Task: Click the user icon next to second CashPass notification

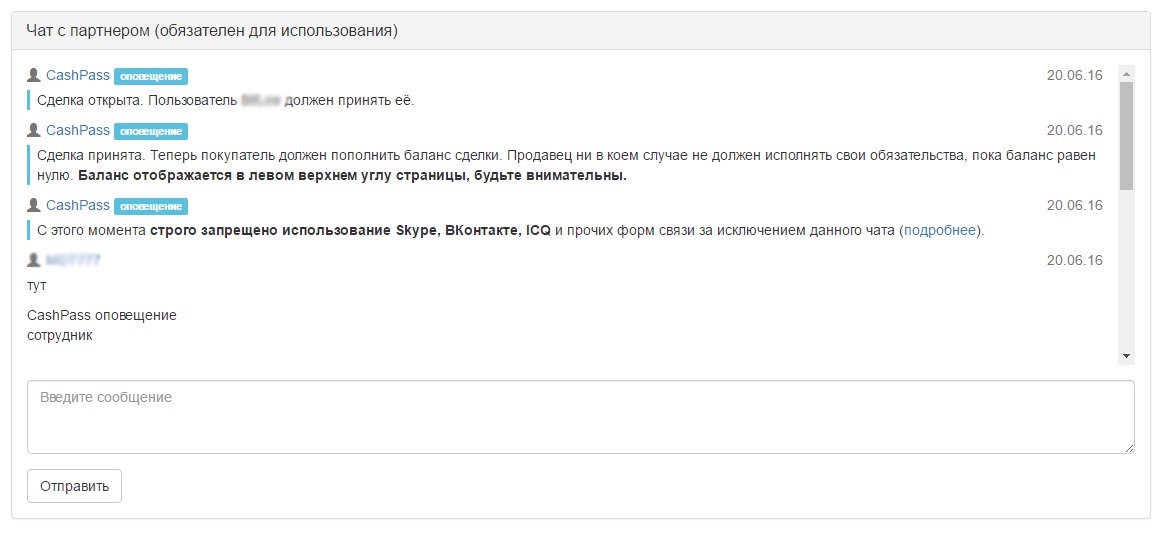Action: pos(33,130)
